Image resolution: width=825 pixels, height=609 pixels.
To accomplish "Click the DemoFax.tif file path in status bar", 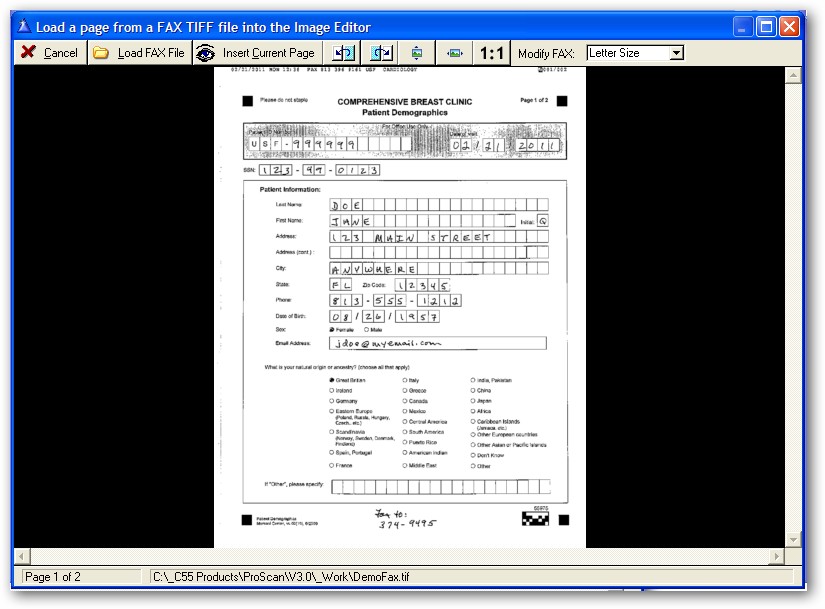I will (281, 577).
